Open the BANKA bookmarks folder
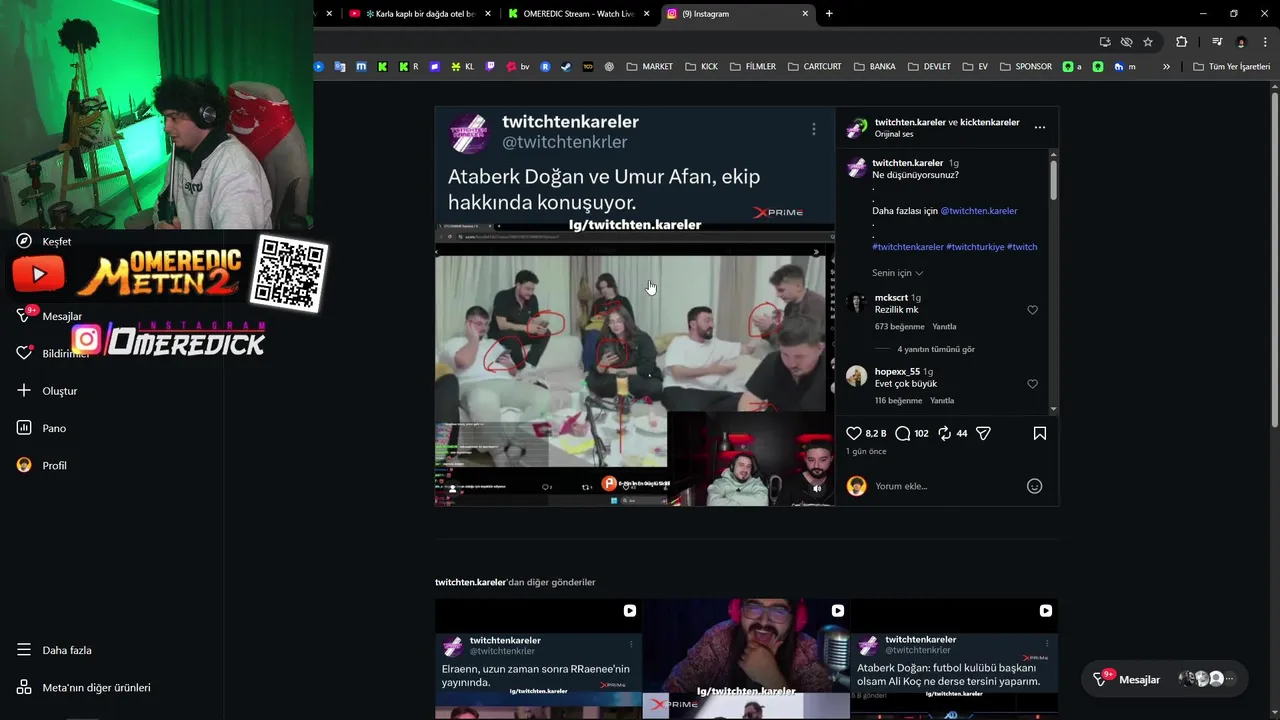This screenshot has height=720, width=1280. point(875,67)
